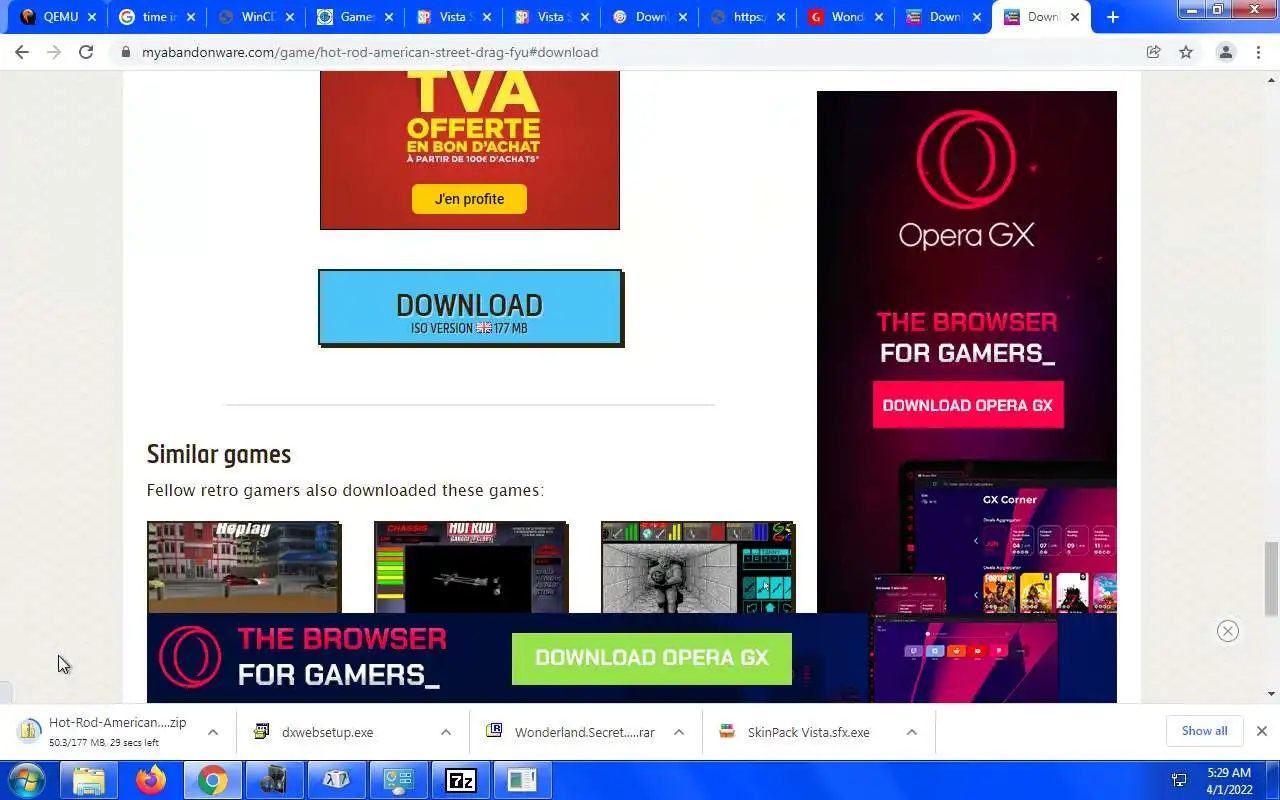This screenshot has height=800, width=1280.
Task: Expand options for Hot-Rod-American zip download
Action: [213, 732]
